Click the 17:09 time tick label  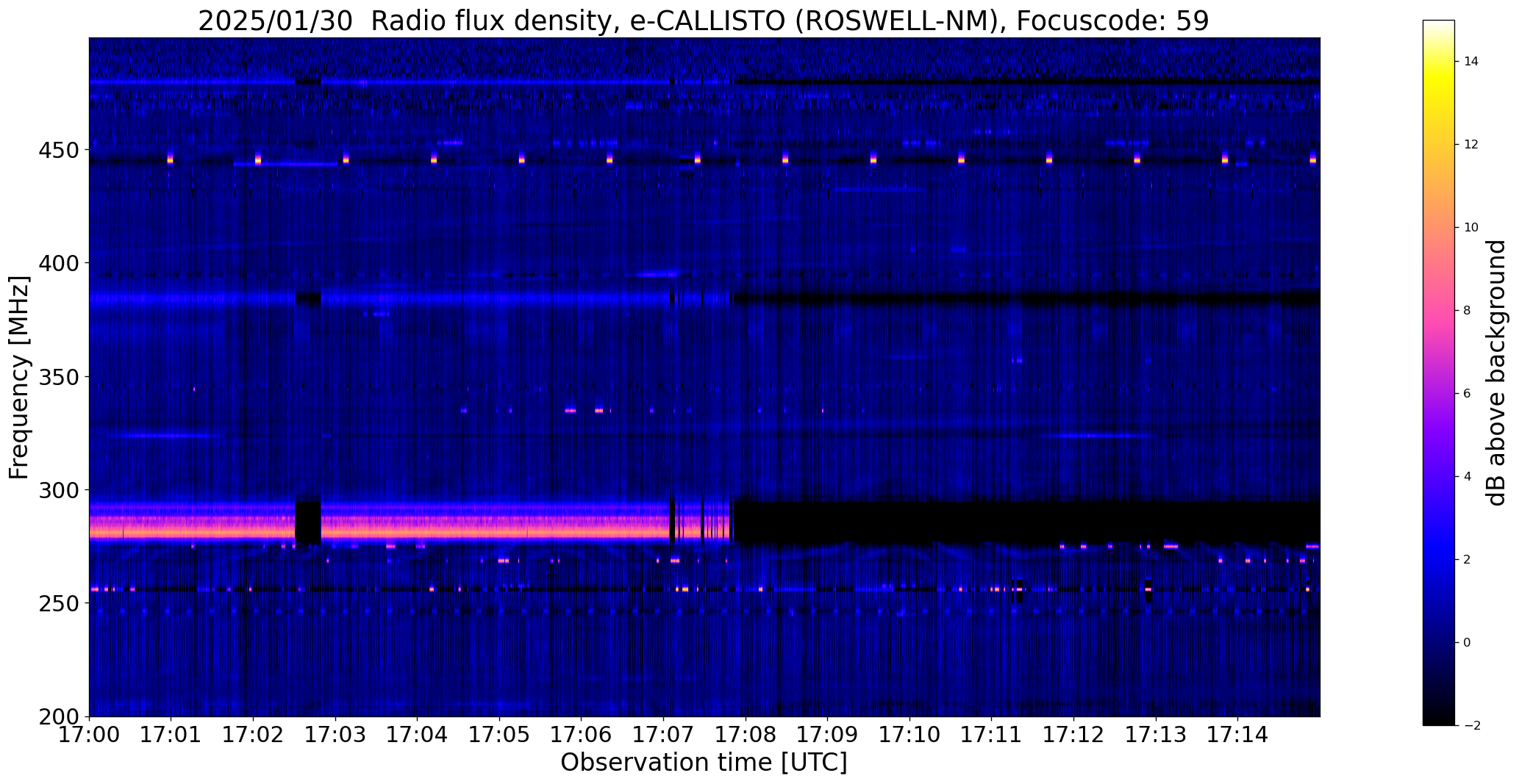pyautogui.click(x=828, y=734)
